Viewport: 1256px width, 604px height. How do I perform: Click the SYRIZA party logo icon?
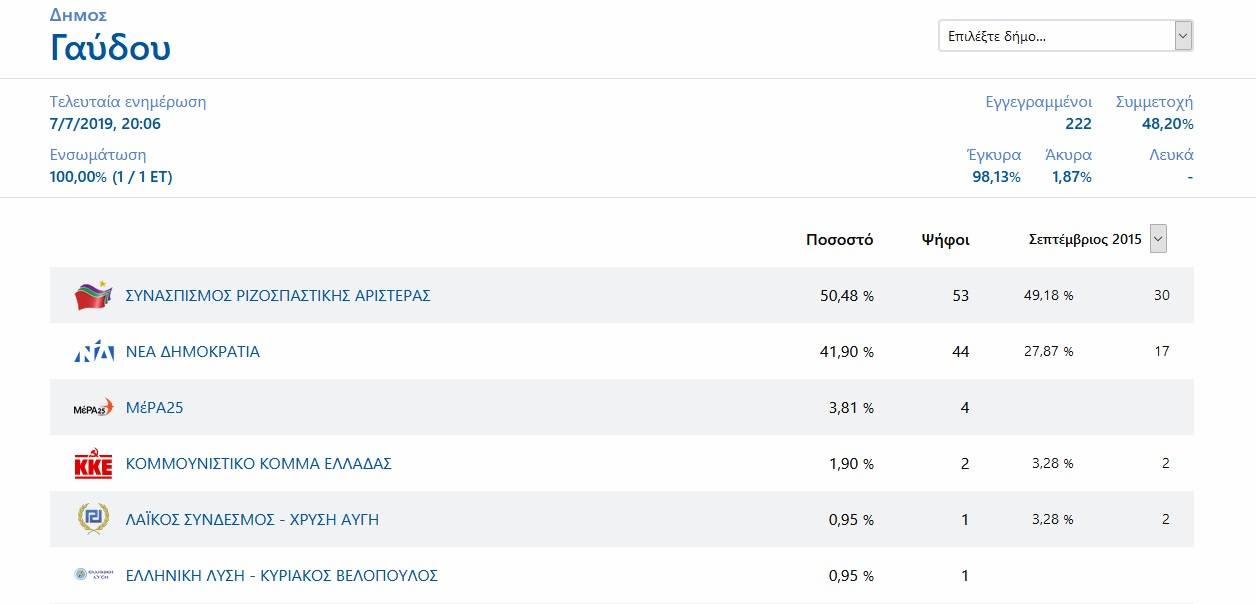pos(94,296)
